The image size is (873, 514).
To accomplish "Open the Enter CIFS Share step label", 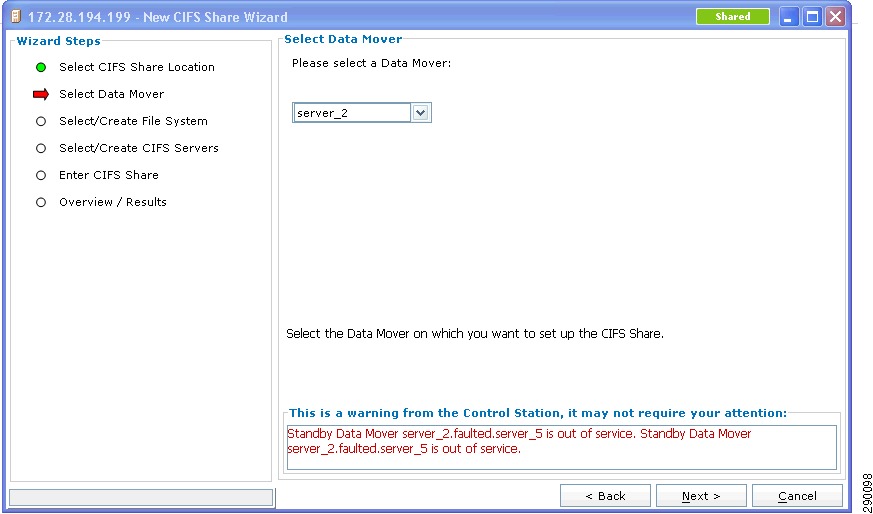I will tap(109, 175).
